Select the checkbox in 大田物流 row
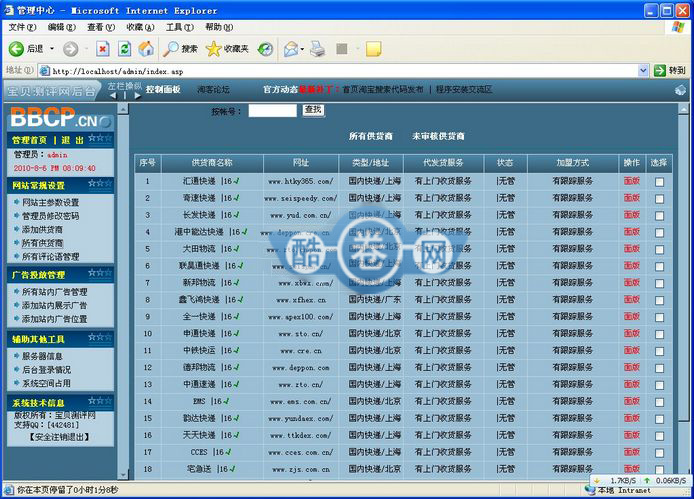This screenshot has width=694, height=499. [x=659, y=249]
